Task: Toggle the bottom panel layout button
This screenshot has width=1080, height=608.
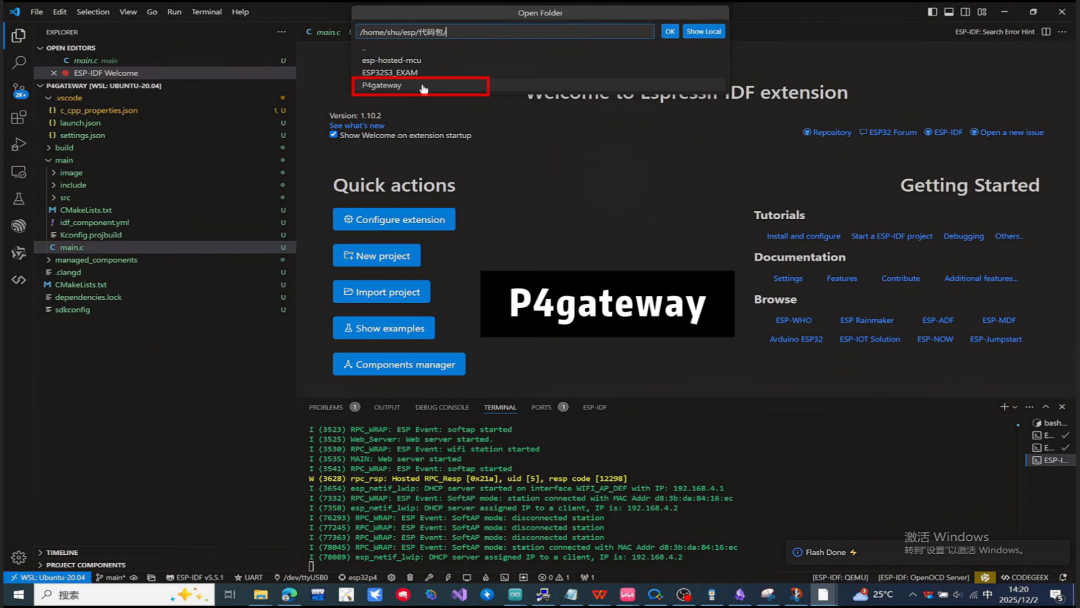Action: coord(948,12)
